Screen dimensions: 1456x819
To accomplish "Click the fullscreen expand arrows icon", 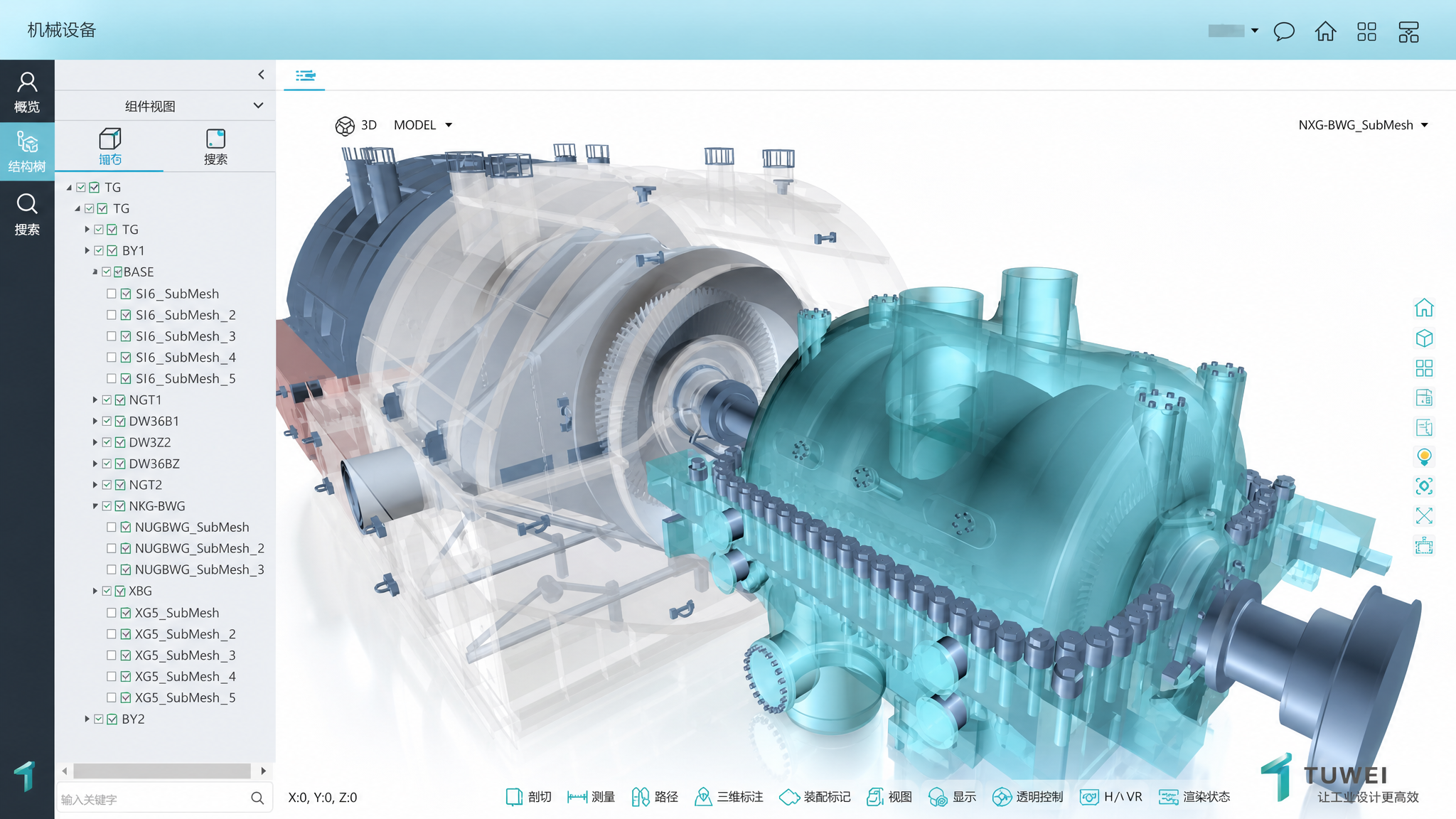I will click(x=1424, y=516).
